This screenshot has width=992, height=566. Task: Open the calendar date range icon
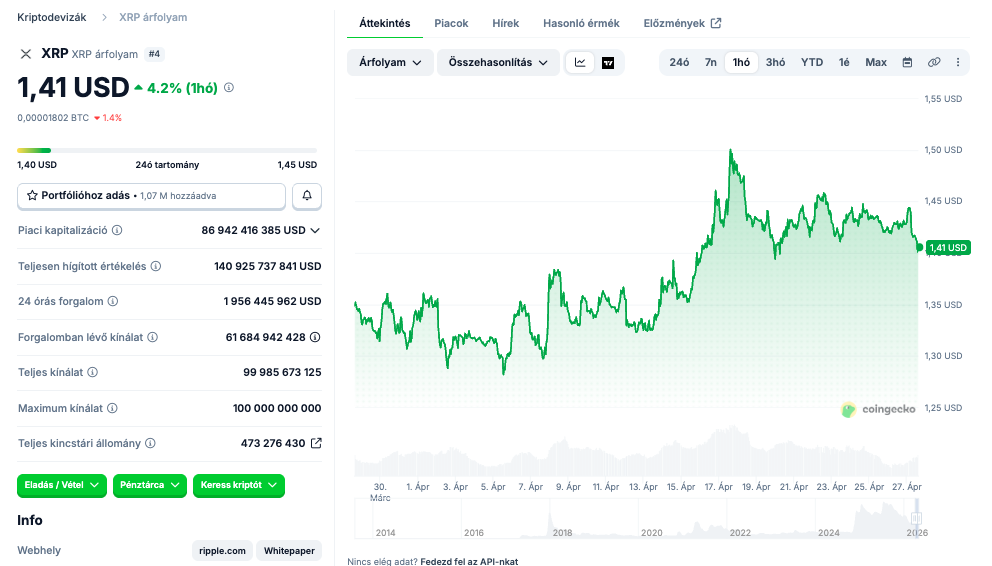coord(907,62)
